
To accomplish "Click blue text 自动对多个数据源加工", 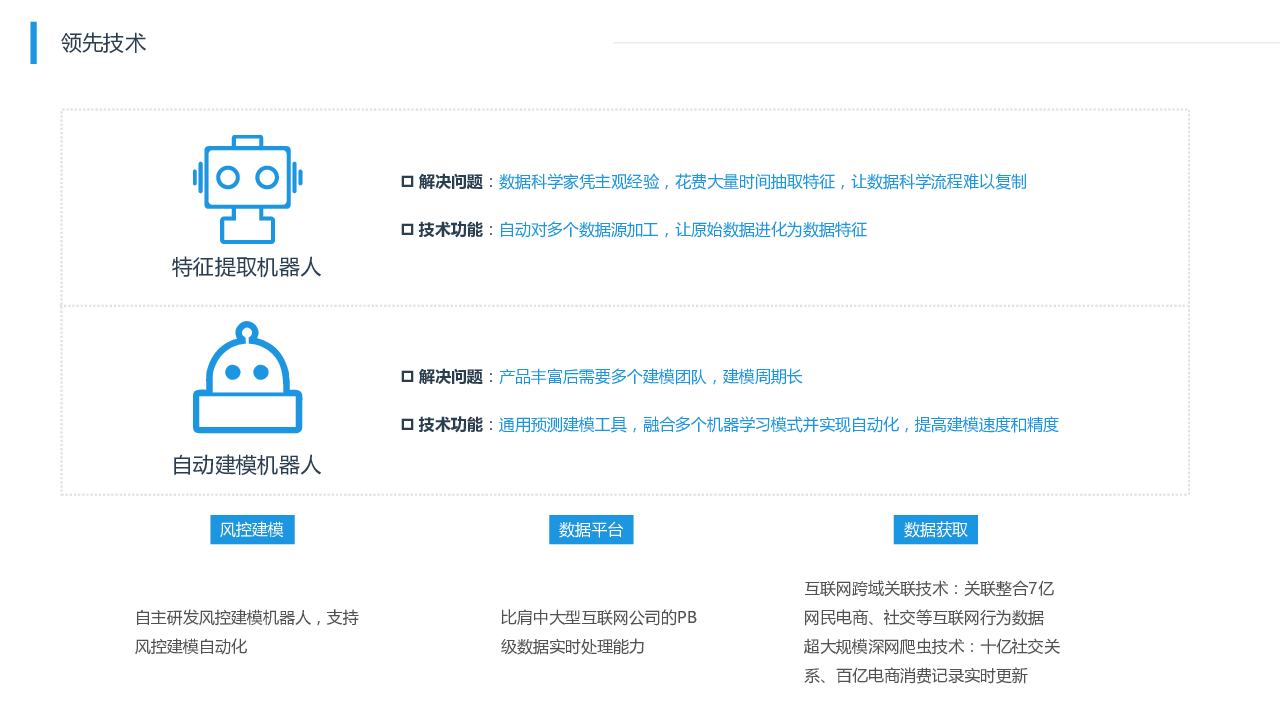I will pos(682,230).
